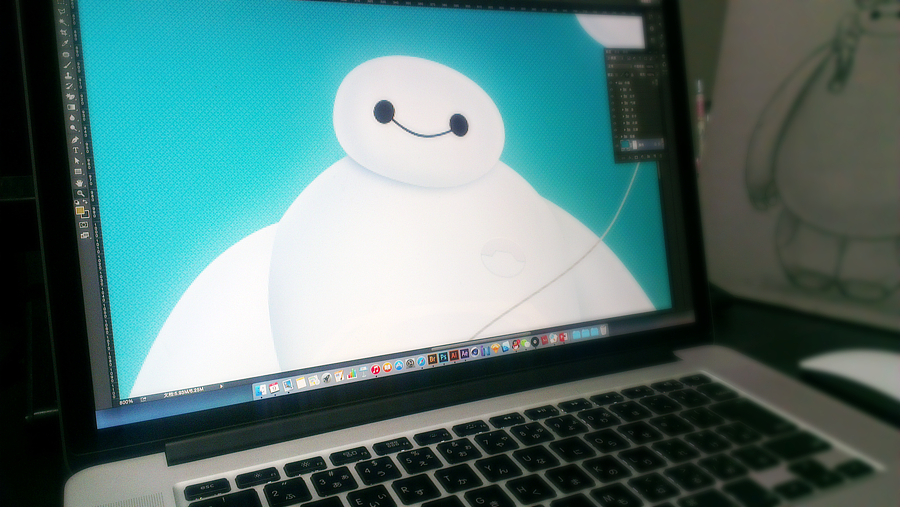
Task: Launch Adobe Illustrator from the Dock
Action: click(454, 355)
